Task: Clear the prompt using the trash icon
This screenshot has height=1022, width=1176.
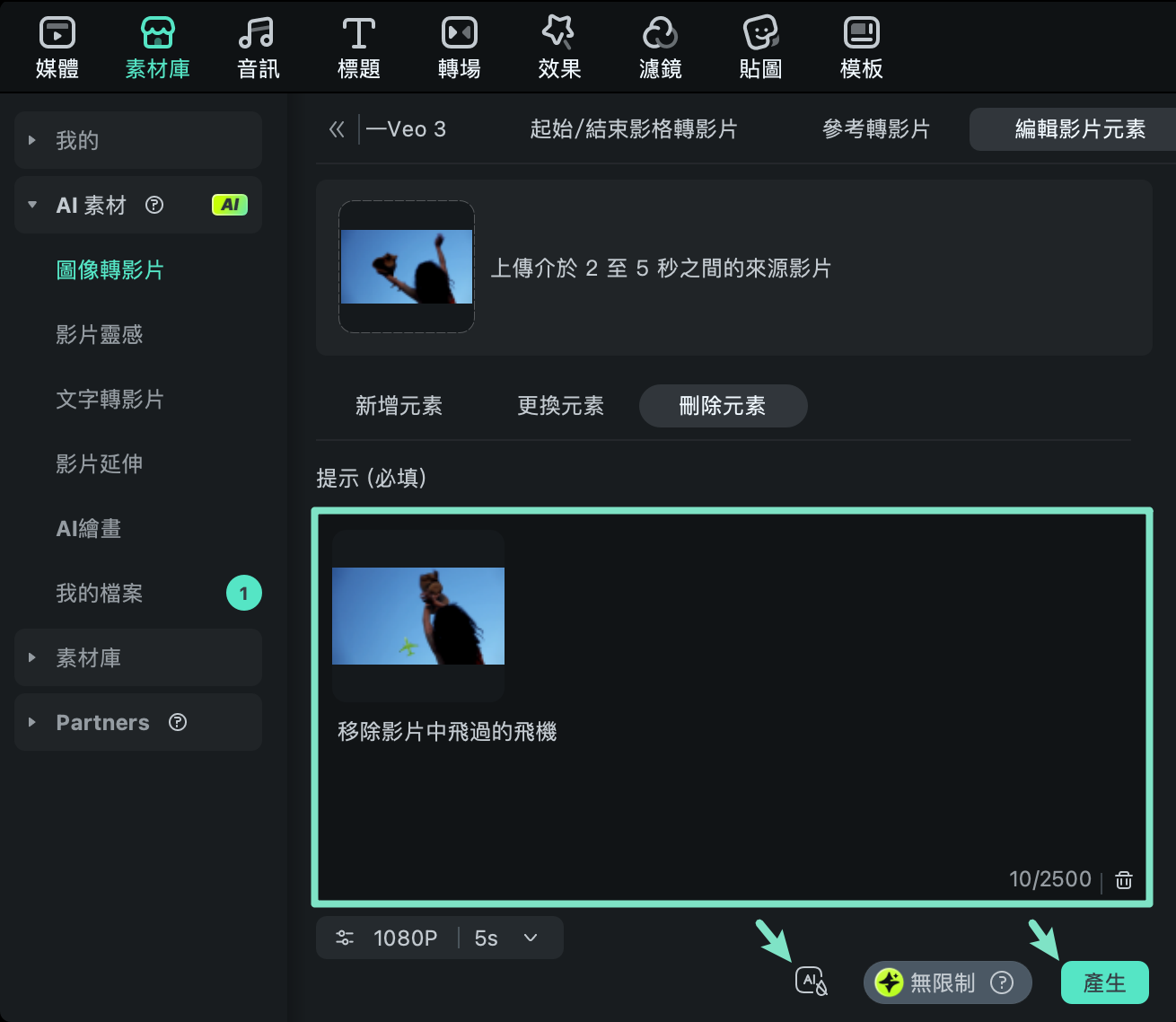Action: pos(1123,879)
